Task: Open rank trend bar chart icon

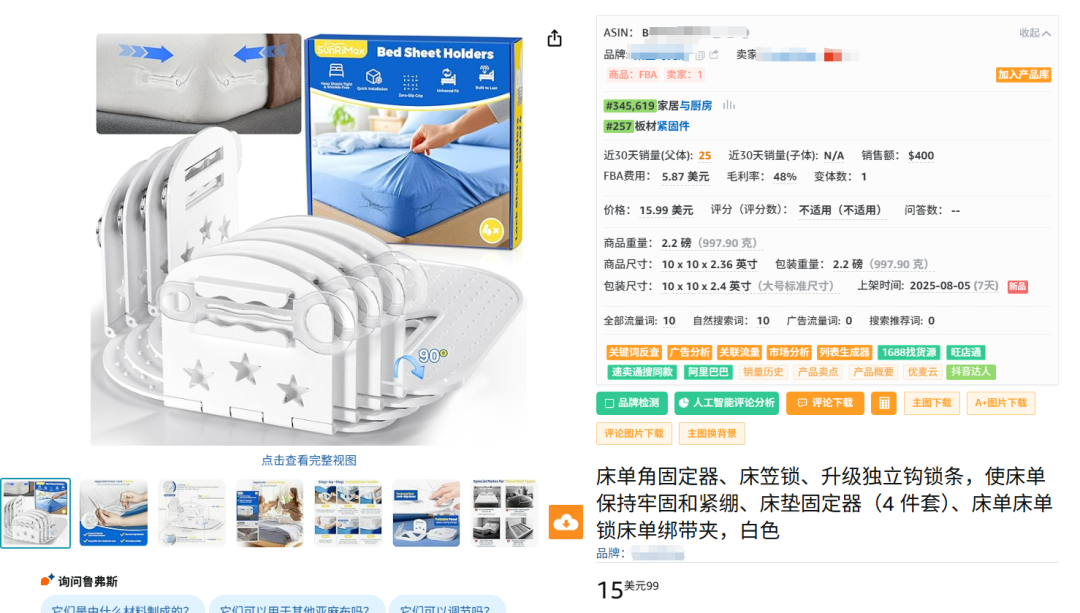Action: point(729,105)
